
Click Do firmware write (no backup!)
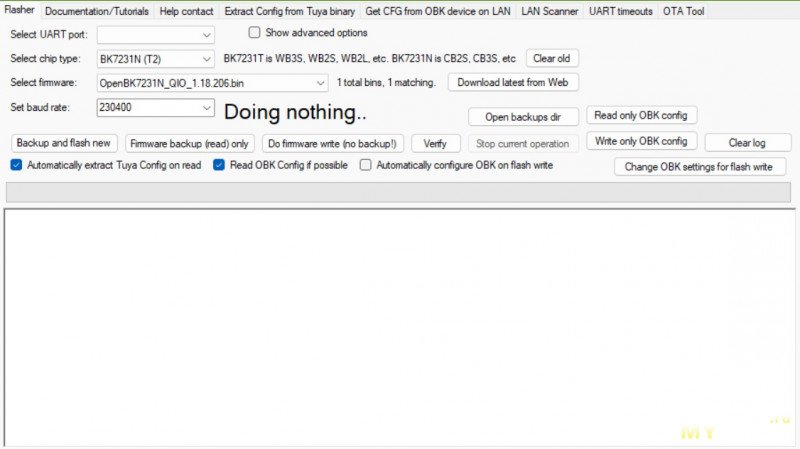tap(333, 143)
